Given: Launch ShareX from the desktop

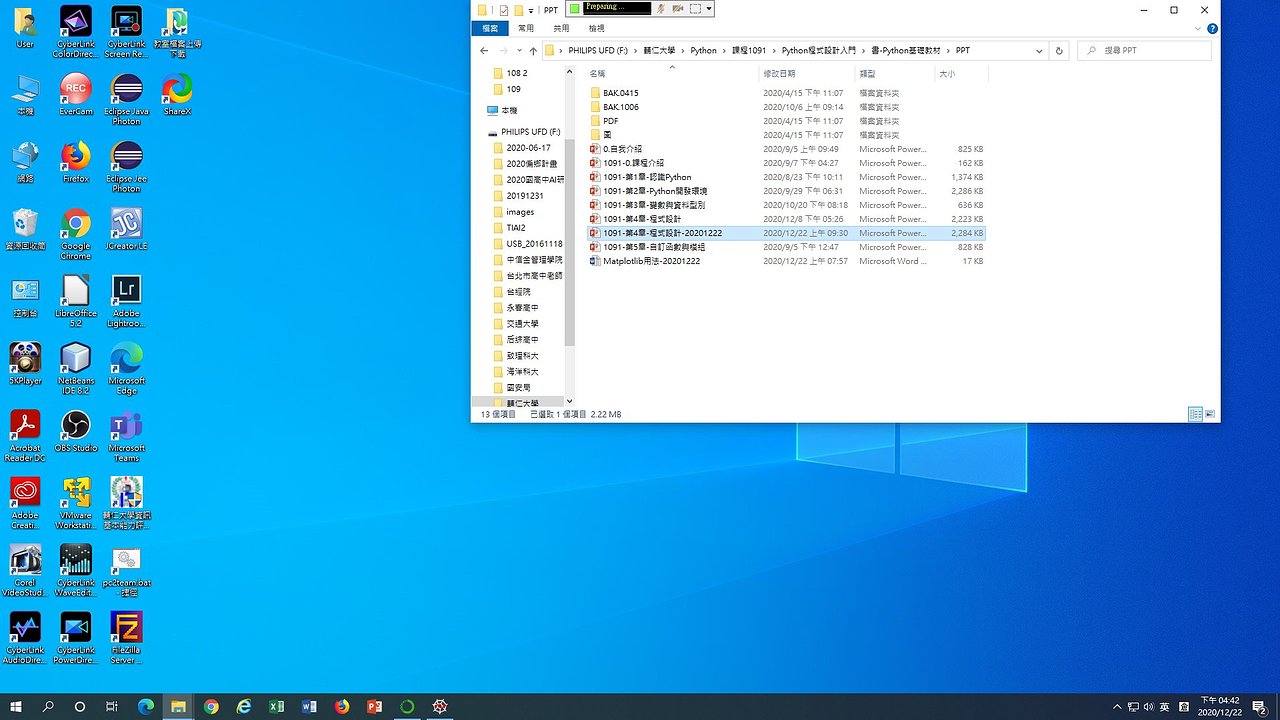Looking at the screenshot, I should point(177,95).
